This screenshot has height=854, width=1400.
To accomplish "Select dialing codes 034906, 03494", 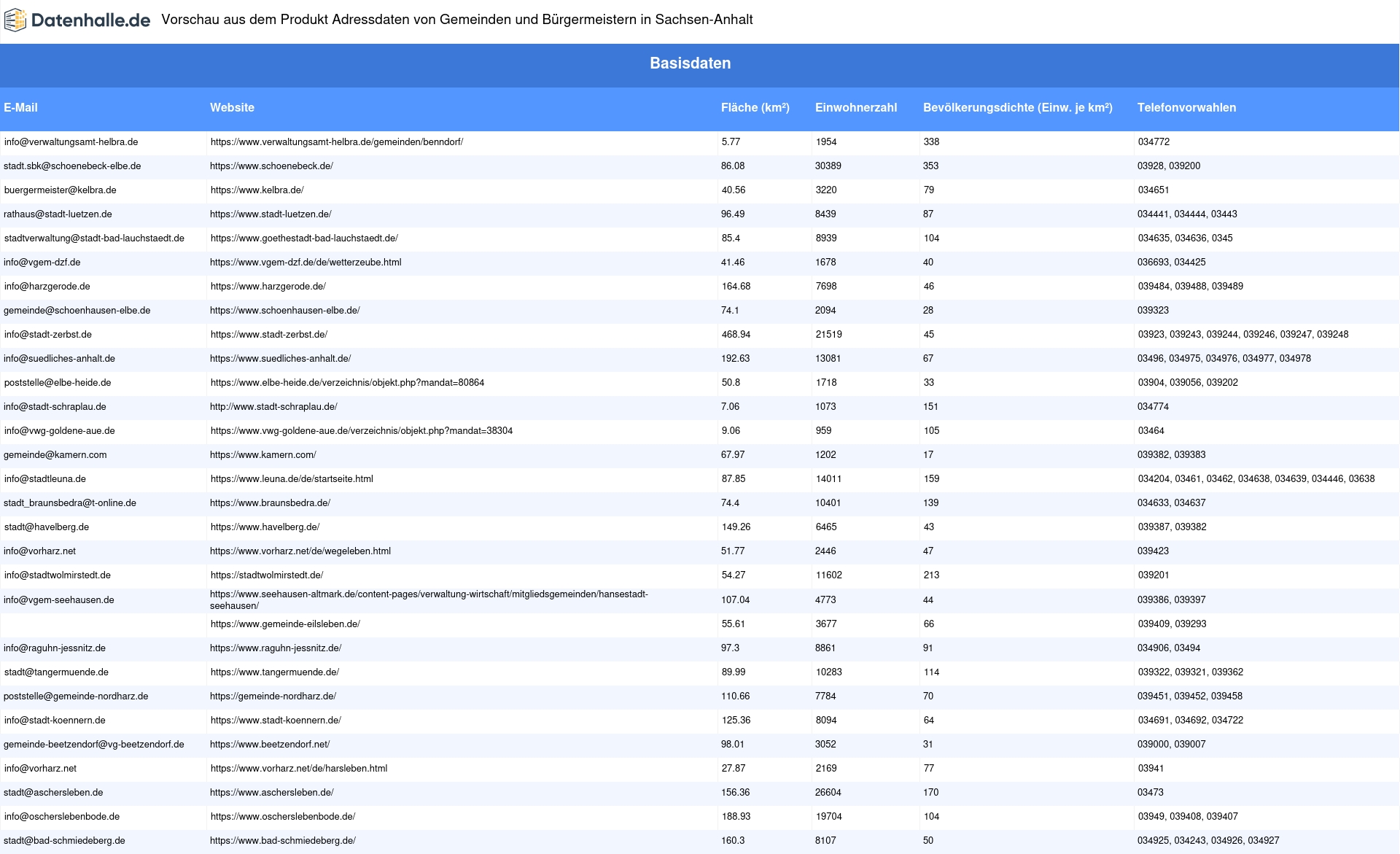I will (1169, 648).
